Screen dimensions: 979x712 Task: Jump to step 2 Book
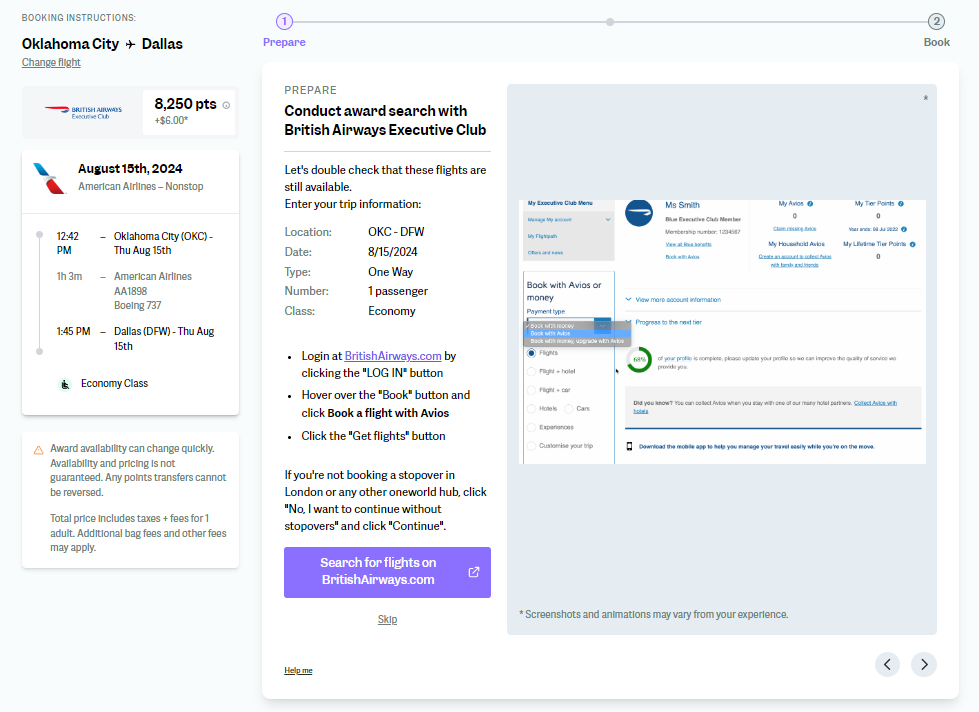(936, 22)
